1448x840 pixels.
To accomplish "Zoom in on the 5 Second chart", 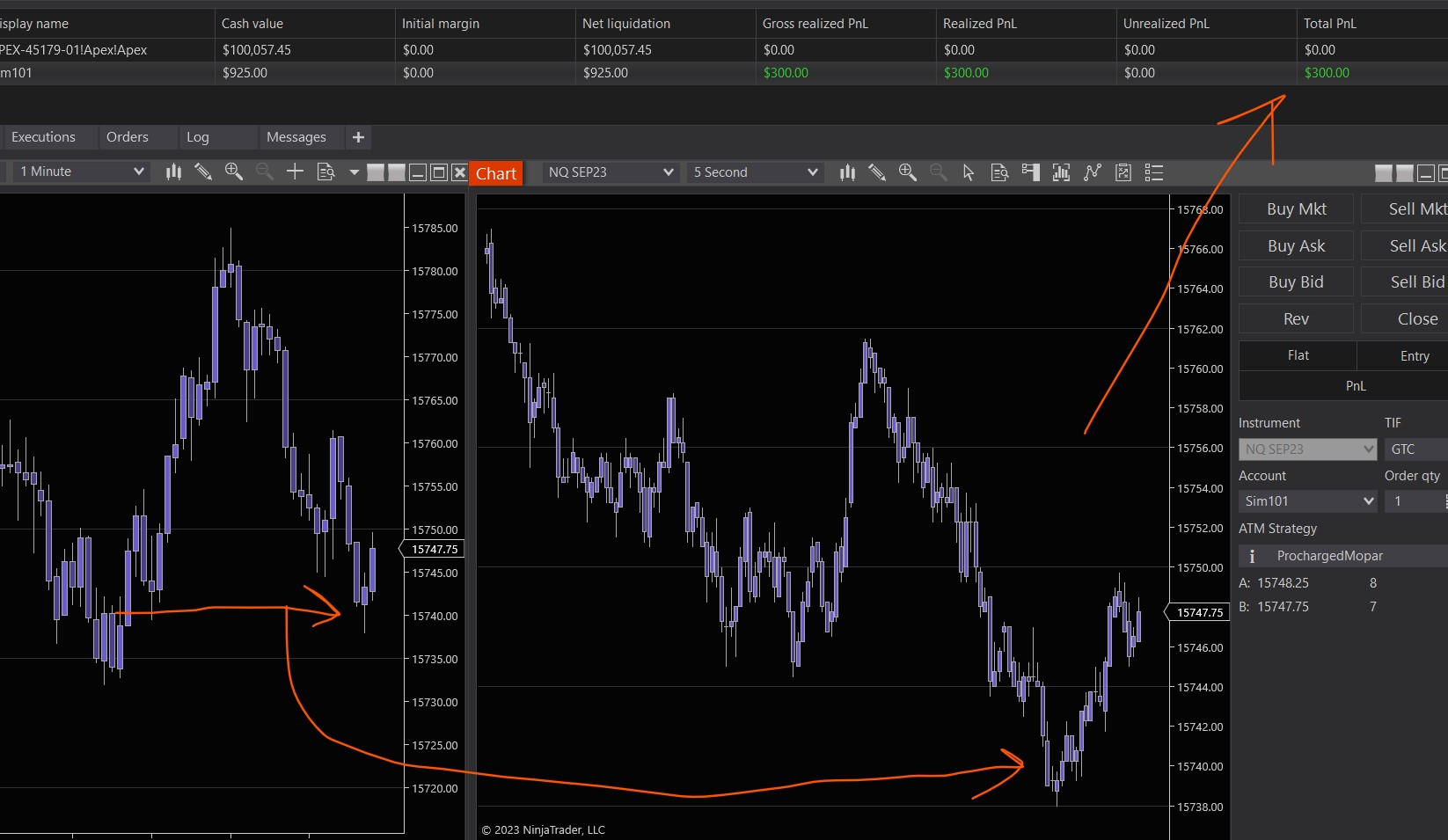I will click(x=907, y=172).
